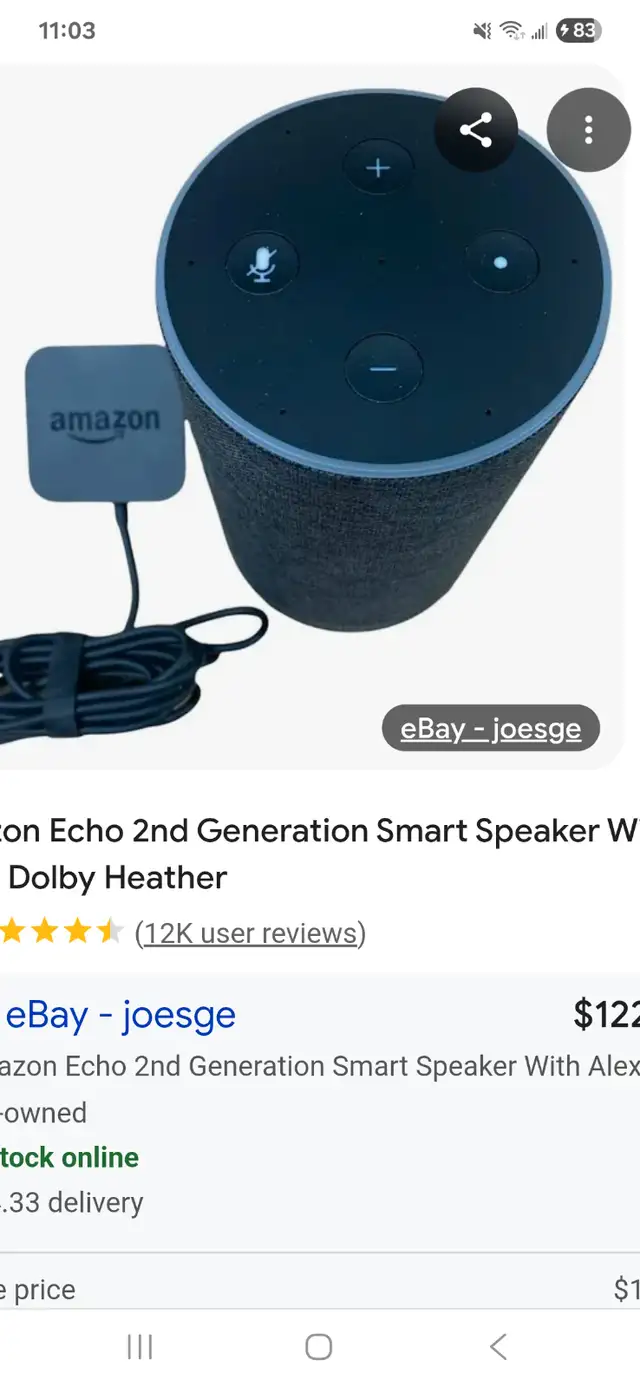
Task: Tap the Wi-Fi status icon
Action: coord(513,31)
